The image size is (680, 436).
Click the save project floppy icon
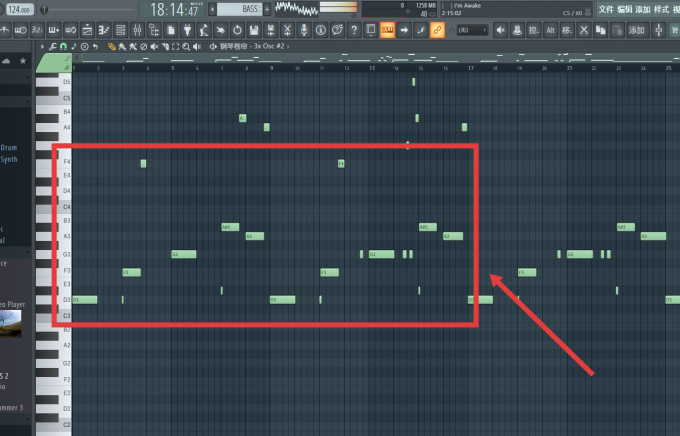coord(254,30)
